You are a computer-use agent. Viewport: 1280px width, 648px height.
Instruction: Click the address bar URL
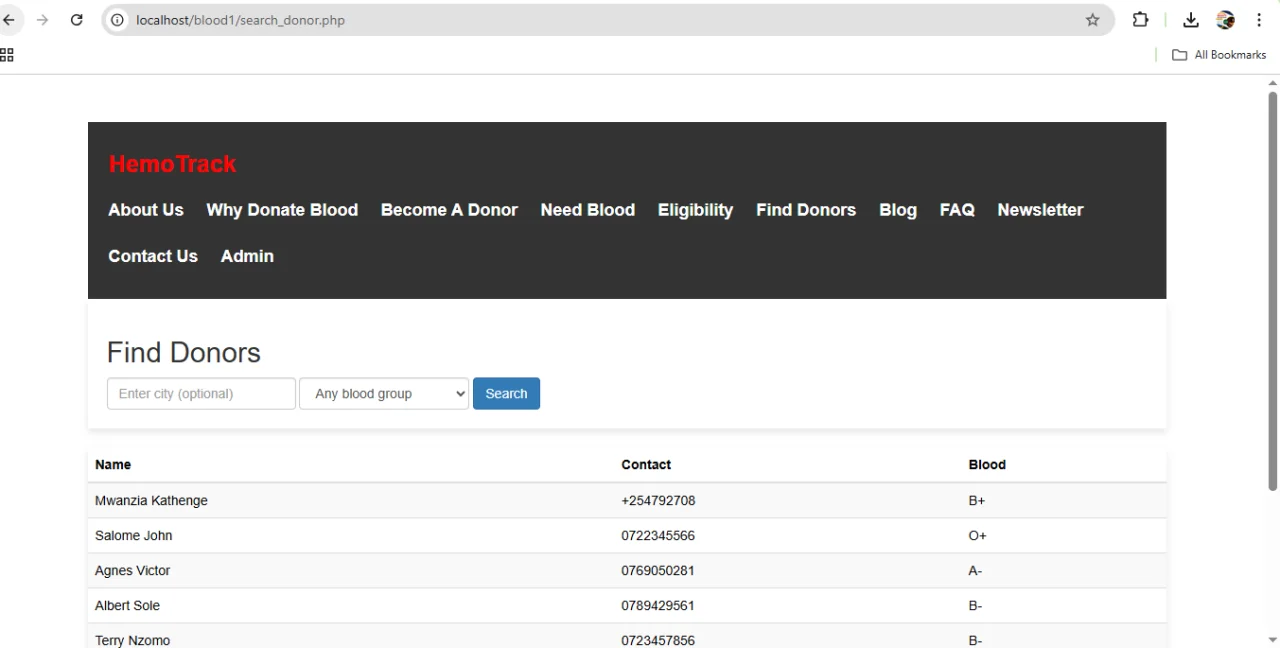[x=240, y=20]
